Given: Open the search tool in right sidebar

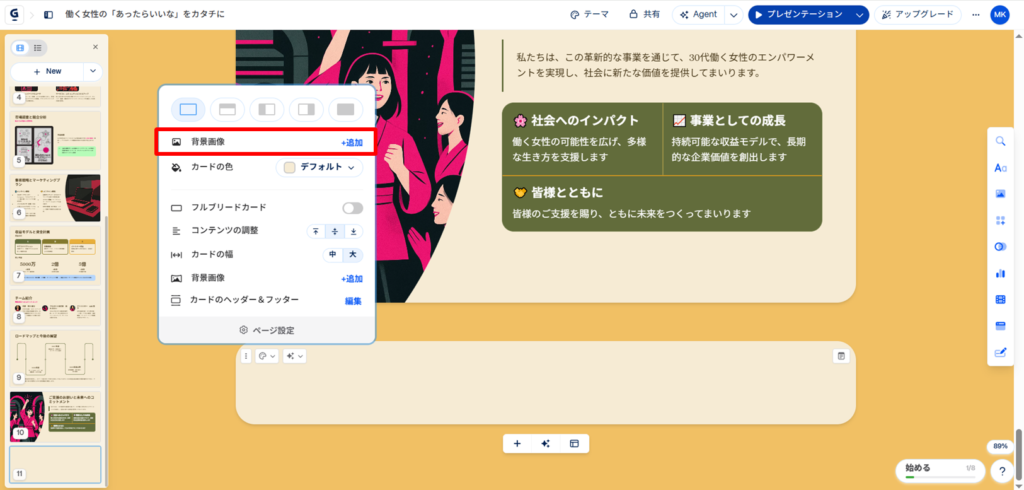Looking at the screenshot, I should (x=1000, y=141).
